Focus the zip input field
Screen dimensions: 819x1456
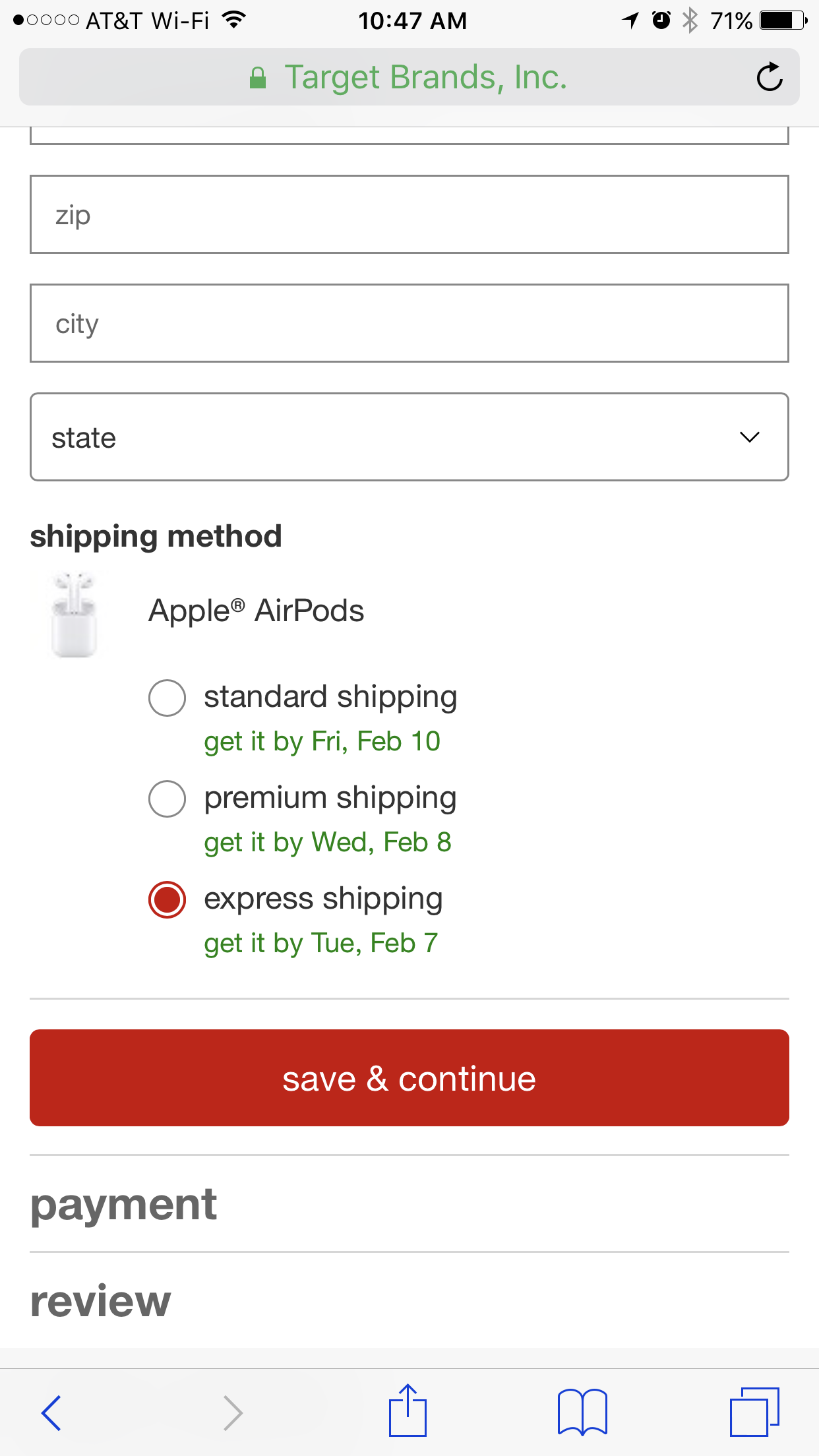click(x=409, y=214)
